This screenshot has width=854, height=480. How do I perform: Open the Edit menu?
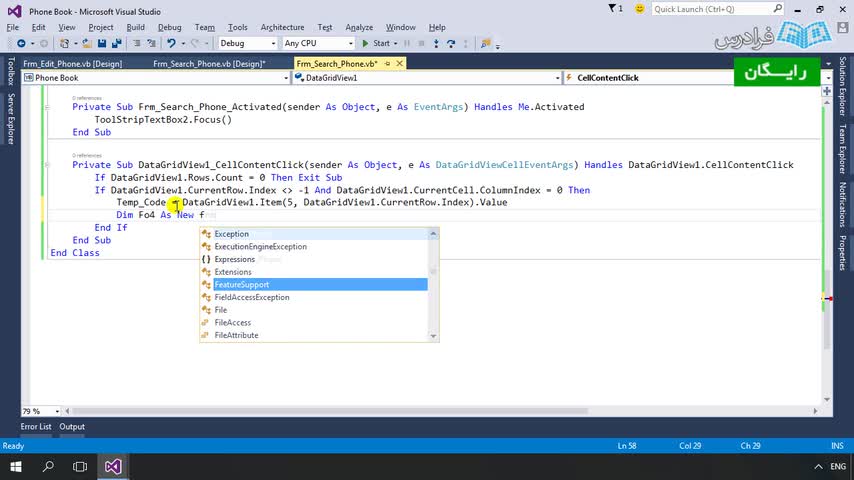[x=38, y=27]
